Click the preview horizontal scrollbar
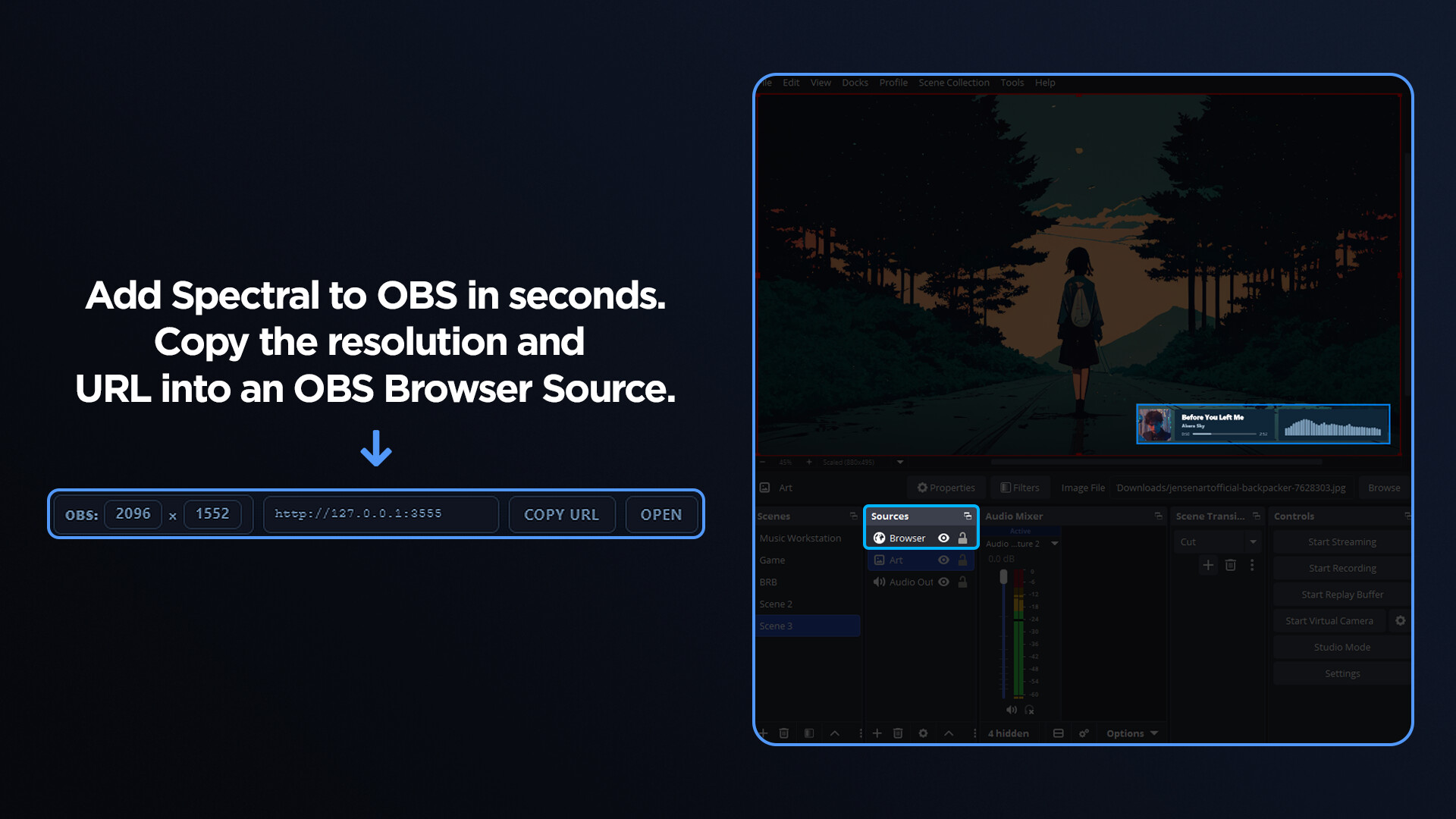This screenshot has height=819, width=1456. coord(1156,462)
